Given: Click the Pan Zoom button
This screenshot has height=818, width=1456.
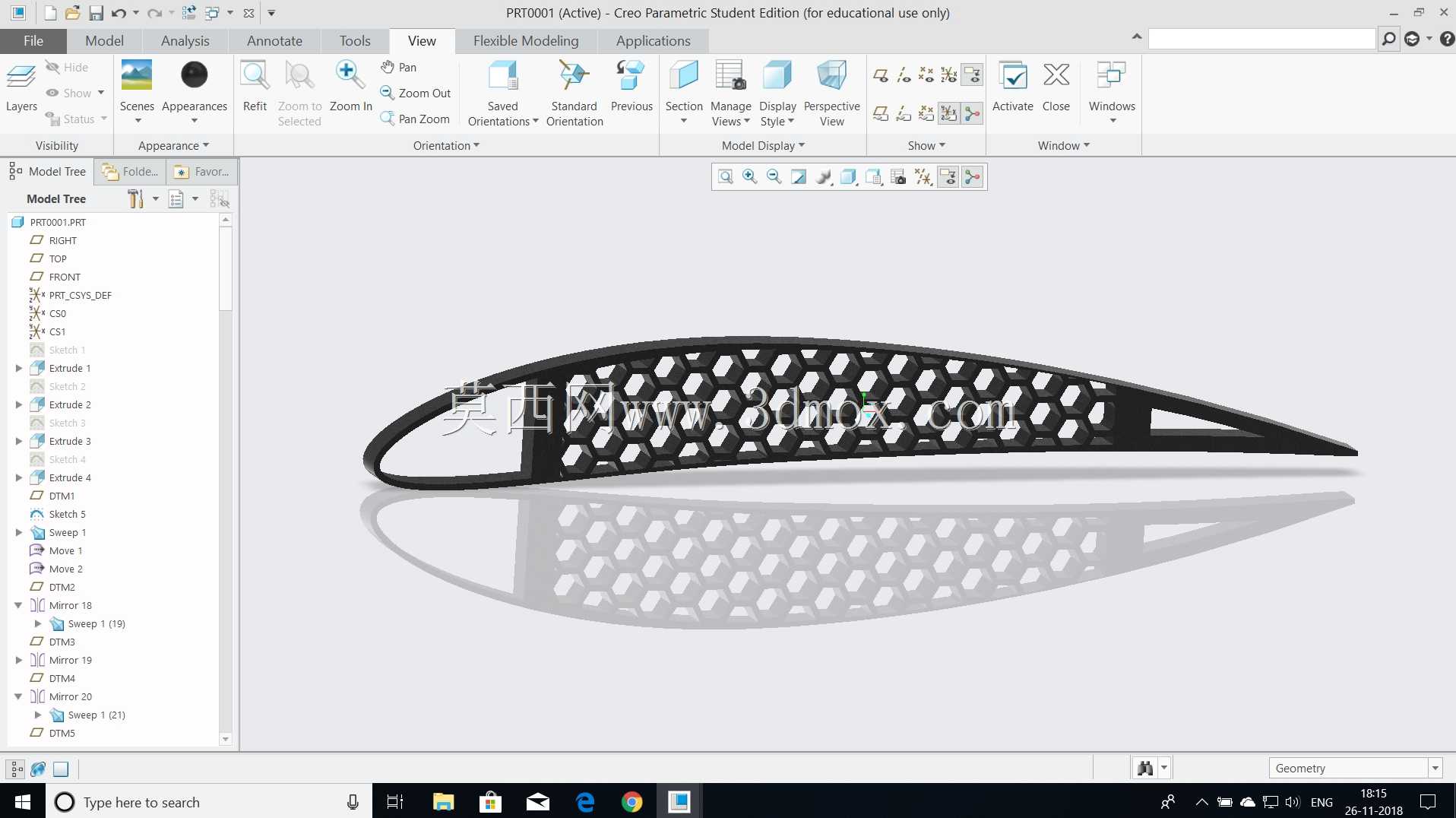Looking at the screenshot, I should point(416,119).
